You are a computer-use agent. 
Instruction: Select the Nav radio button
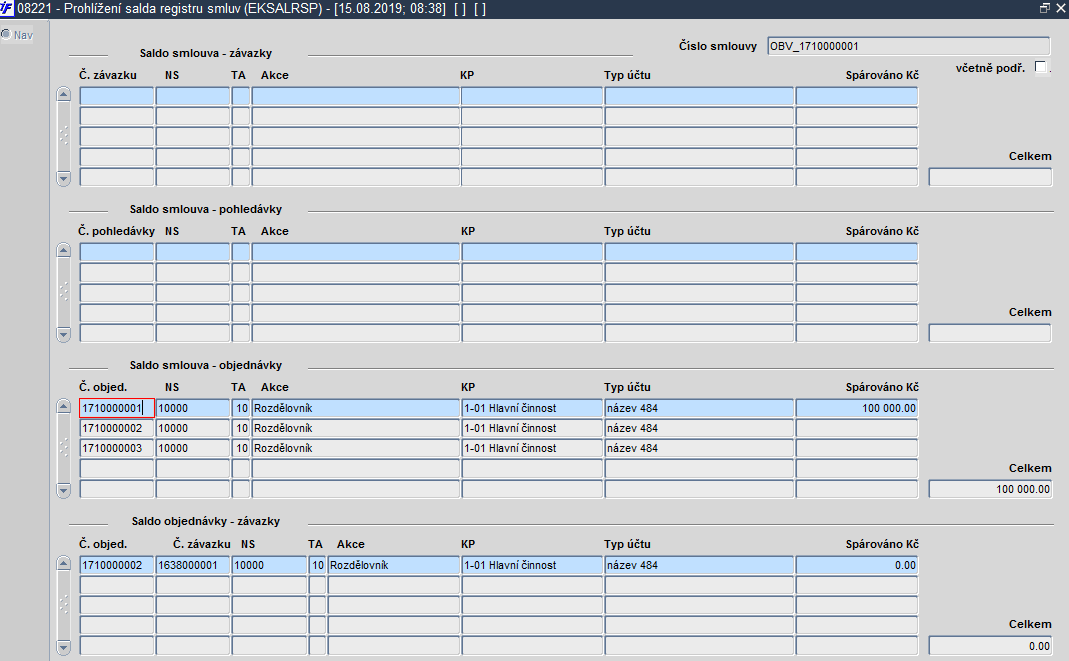(6, 34)
